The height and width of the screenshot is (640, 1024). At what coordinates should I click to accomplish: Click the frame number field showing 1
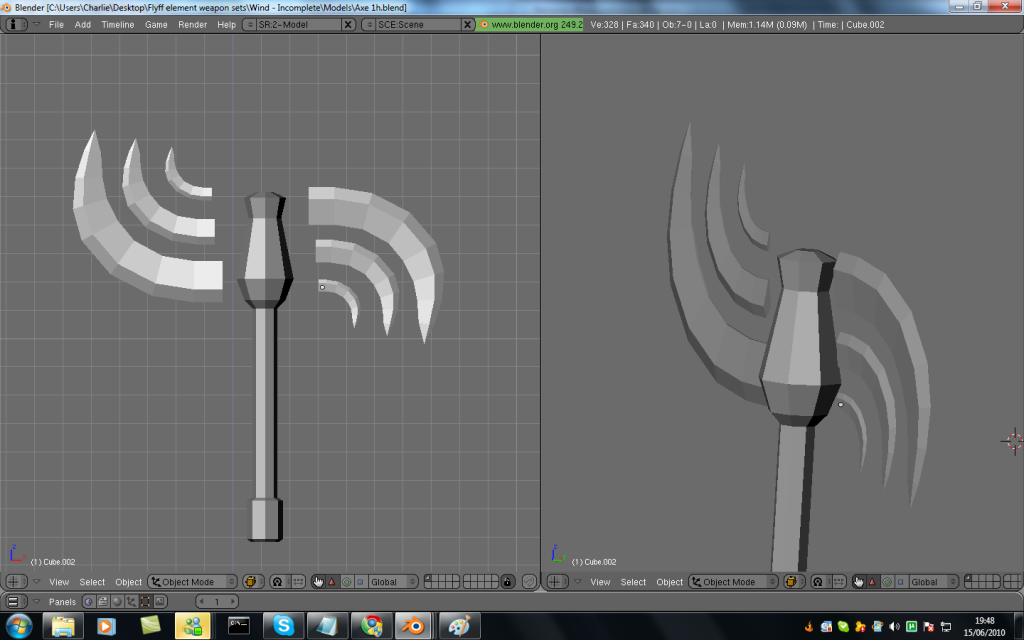point(217,601)
